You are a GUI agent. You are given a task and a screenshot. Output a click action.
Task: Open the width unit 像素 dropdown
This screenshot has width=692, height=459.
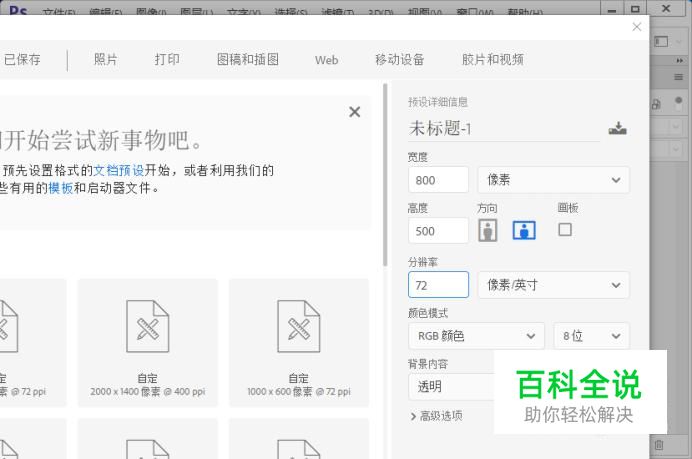click(x=553, y=180)
